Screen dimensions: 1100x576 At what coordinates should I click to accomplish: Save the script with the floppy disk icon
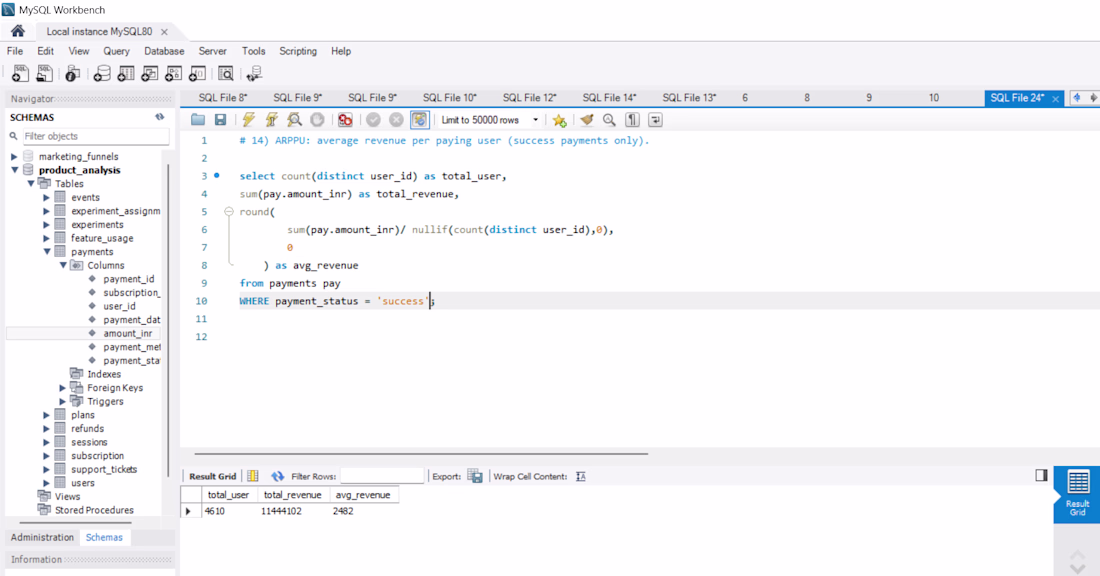tap(221, 120)
